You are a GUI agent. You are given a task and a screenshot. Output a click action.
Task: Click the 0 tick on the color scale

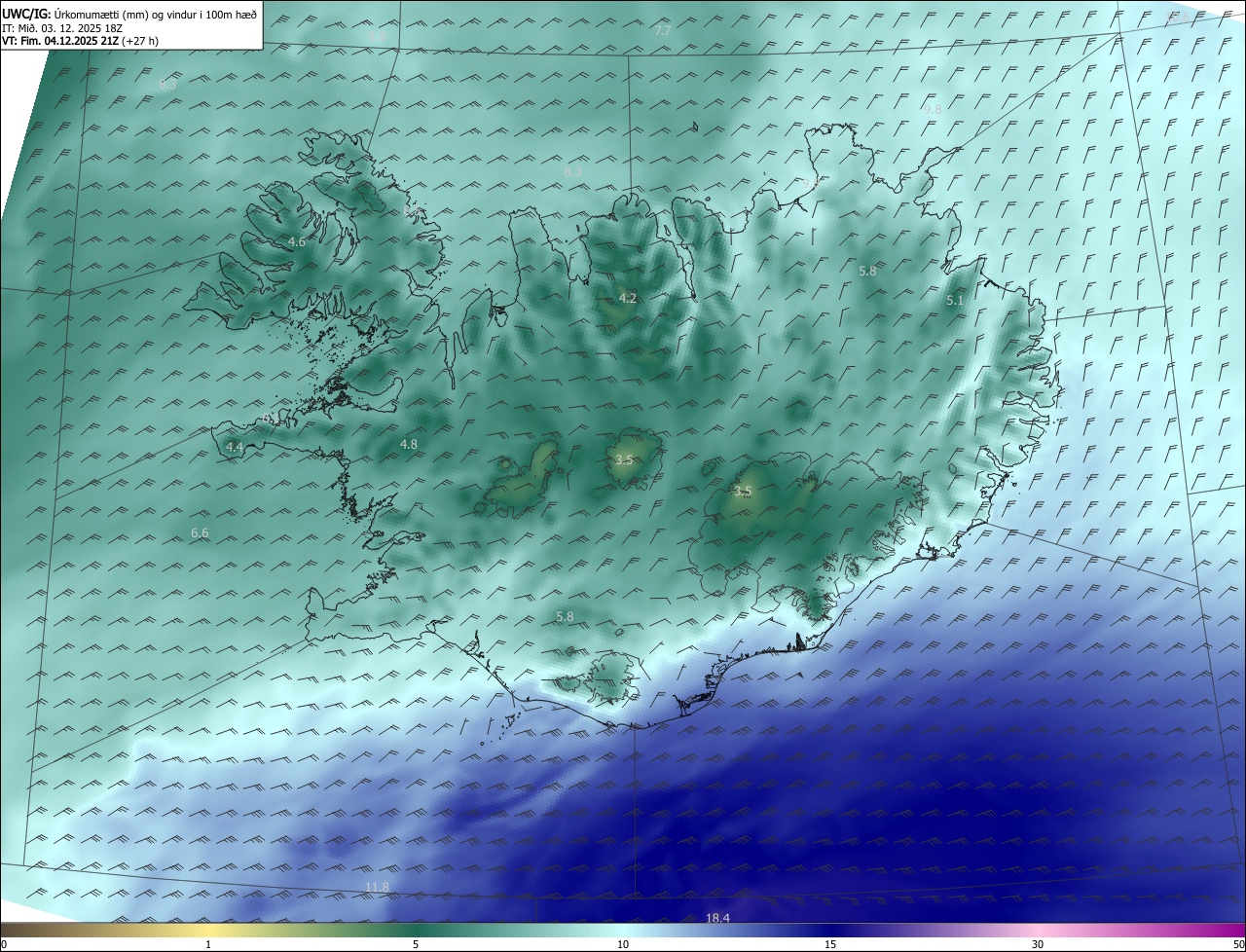pos(4,944)
